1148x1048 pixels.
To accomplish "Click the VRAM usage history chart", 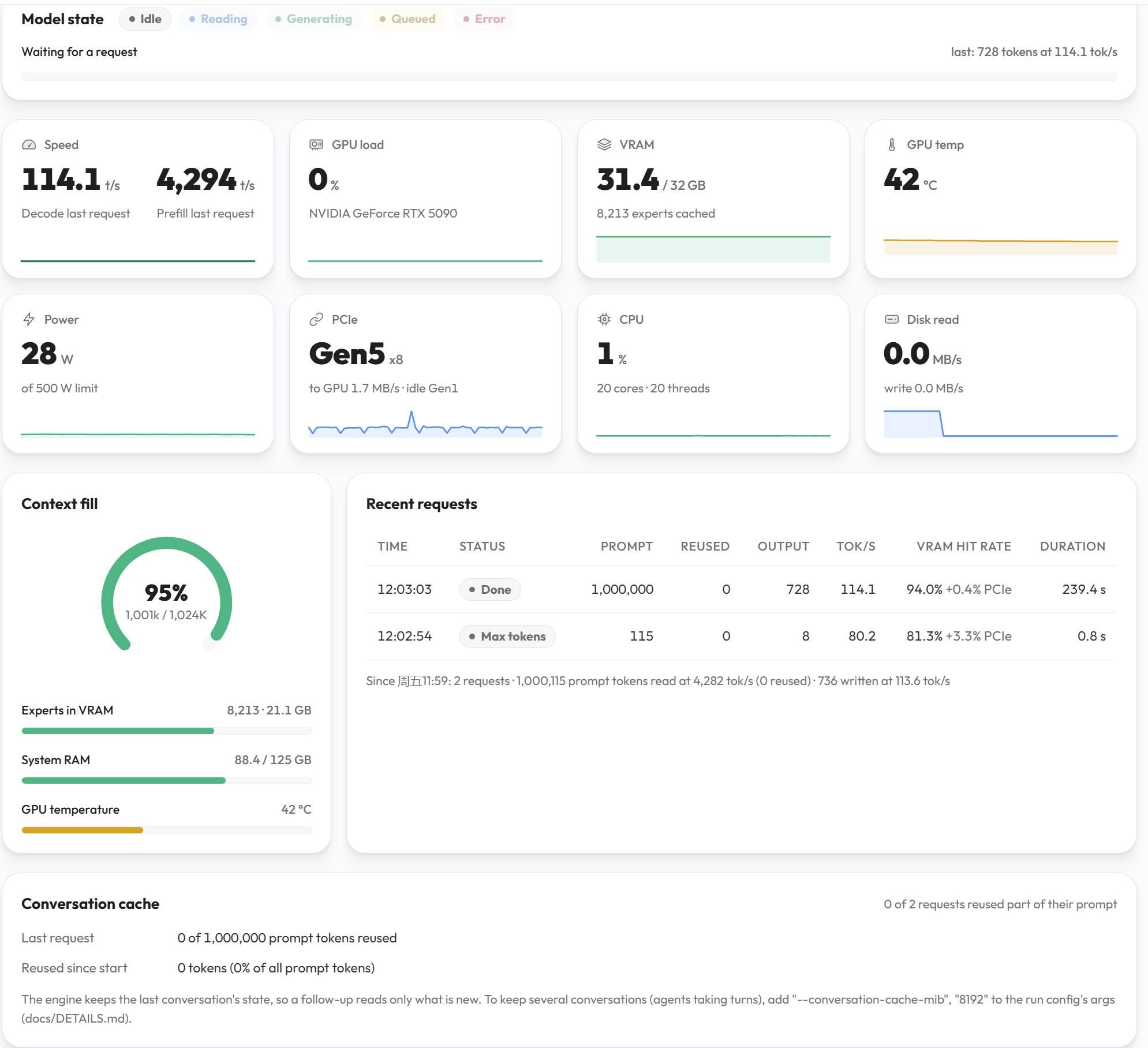I will point(713,249).
